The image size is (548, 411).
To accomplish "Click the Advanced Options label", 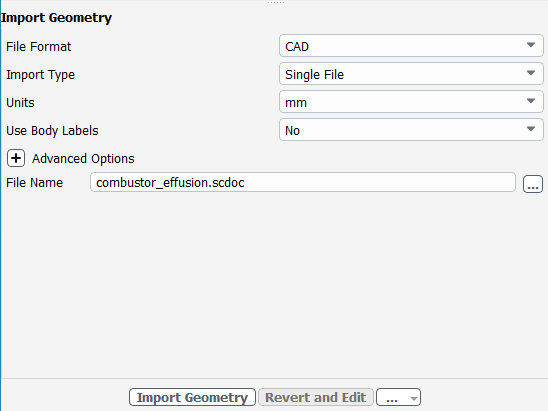I will click(83, 159).
